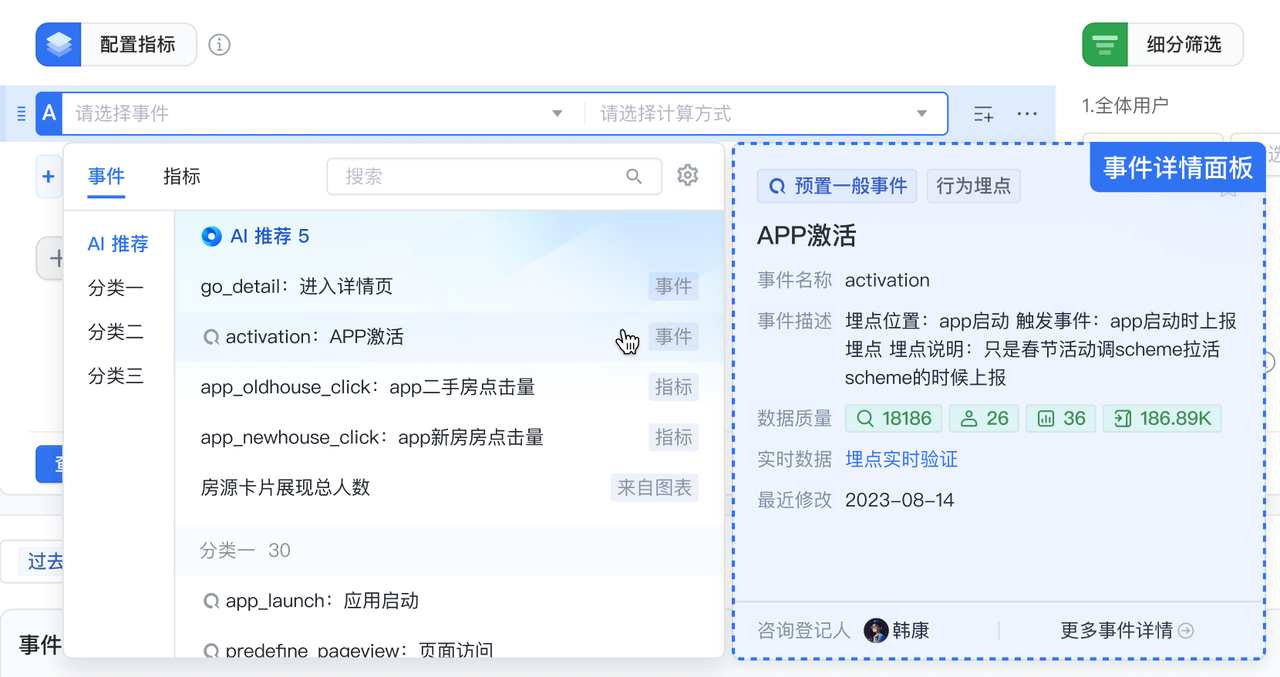Click the drag handle of row A

[22, 114]
